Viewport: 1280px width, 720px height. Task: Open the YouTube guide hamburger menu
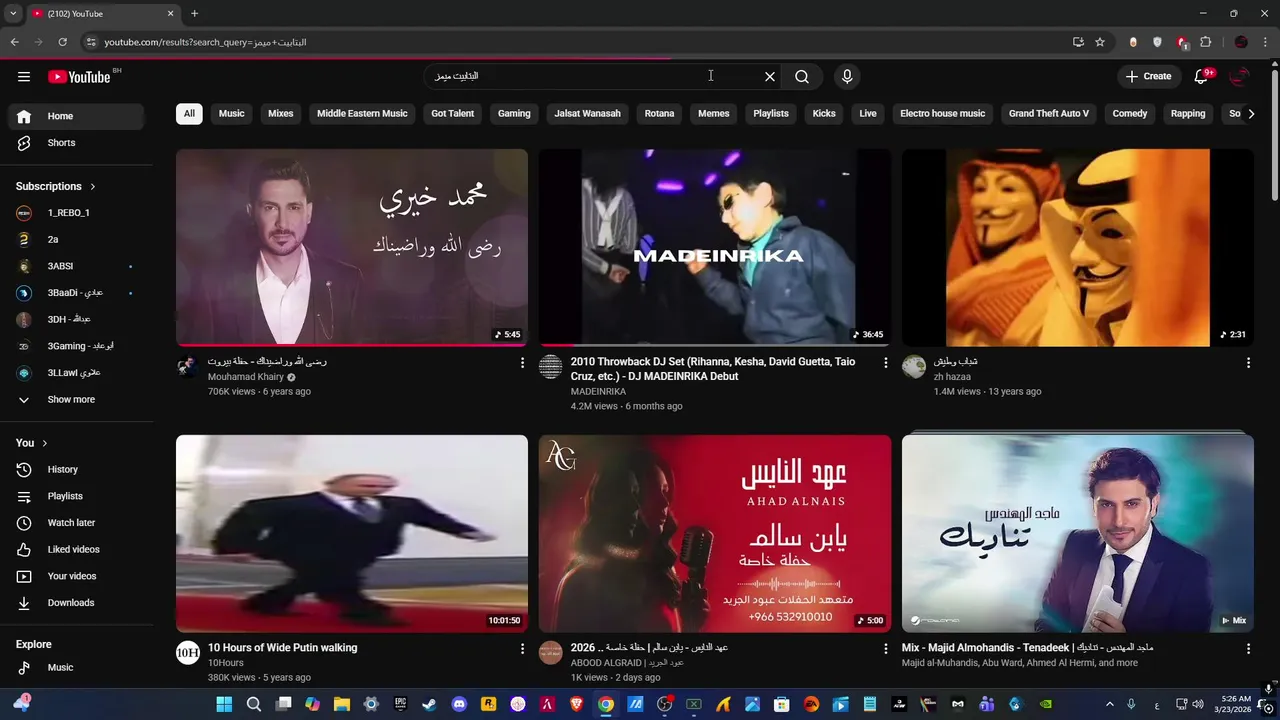(24, 77)
